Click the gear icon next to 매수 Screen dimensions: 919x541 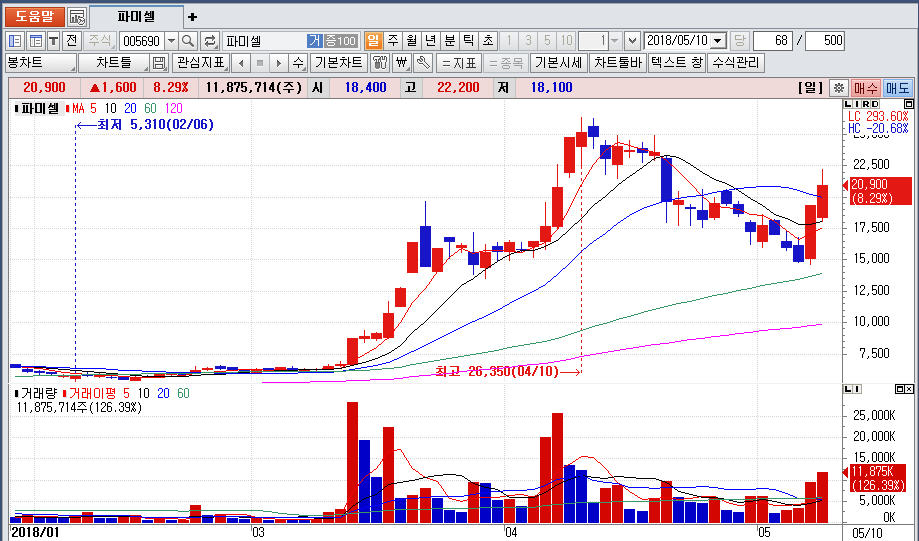[839, 88]
